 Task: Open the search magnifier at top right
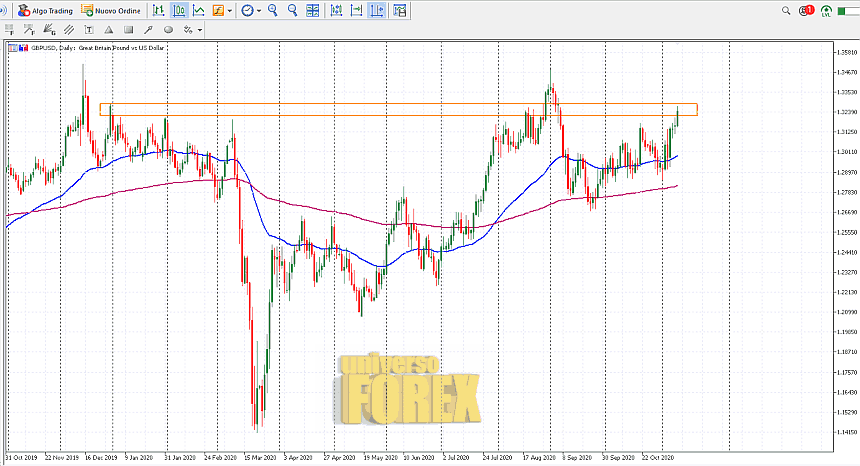[786, 10]
